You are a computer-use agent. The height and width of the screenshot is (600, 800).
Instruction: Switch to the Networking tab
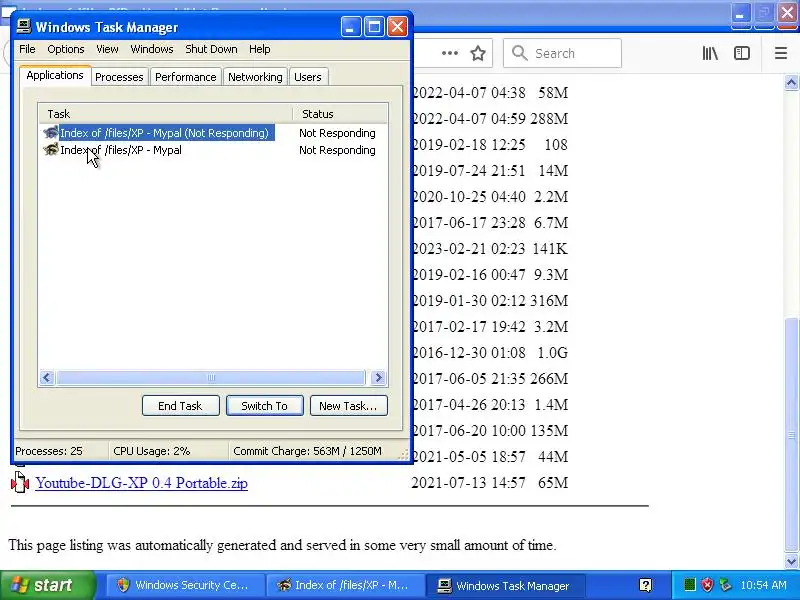tap(255, 77)
